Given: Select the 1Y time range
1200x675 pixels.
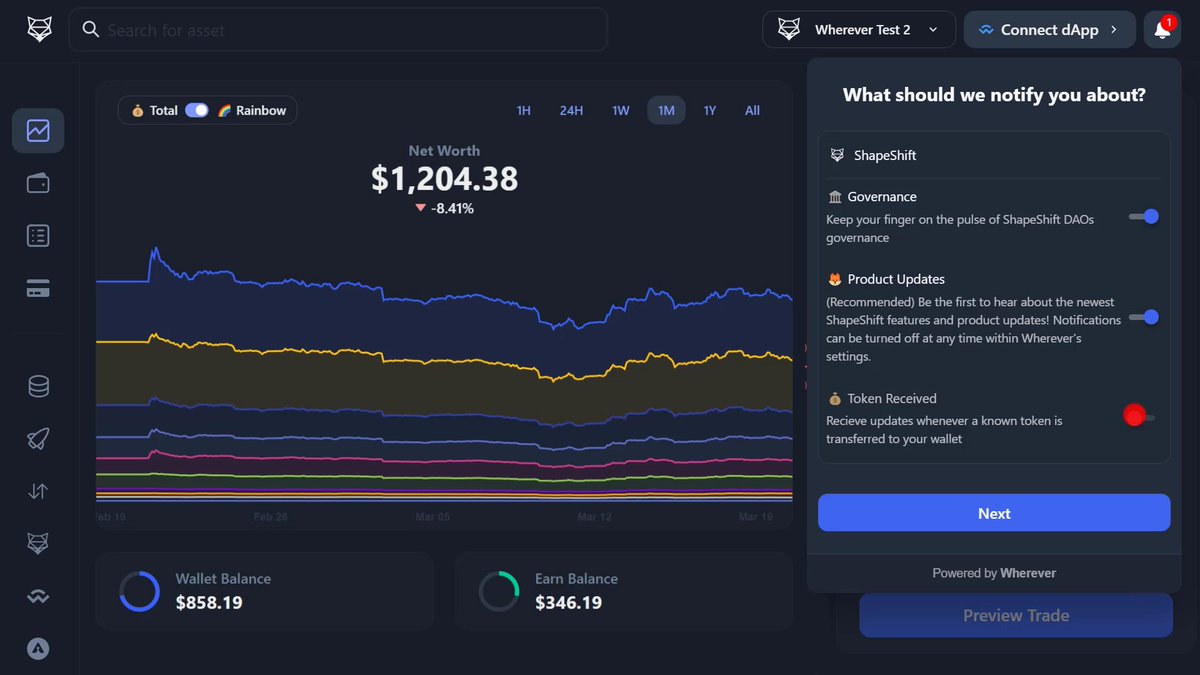Looking at the screenshot, I should pos(710,110).
